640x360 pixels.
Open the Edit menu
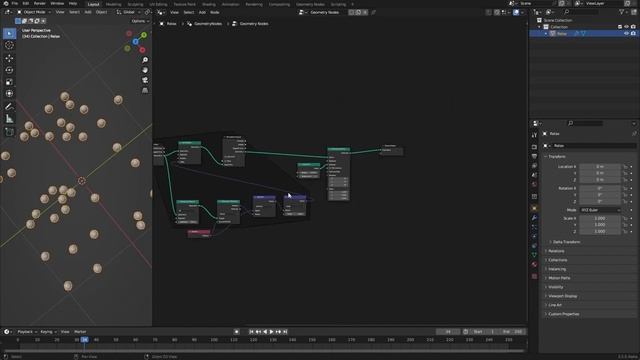(x=26, y=3)
